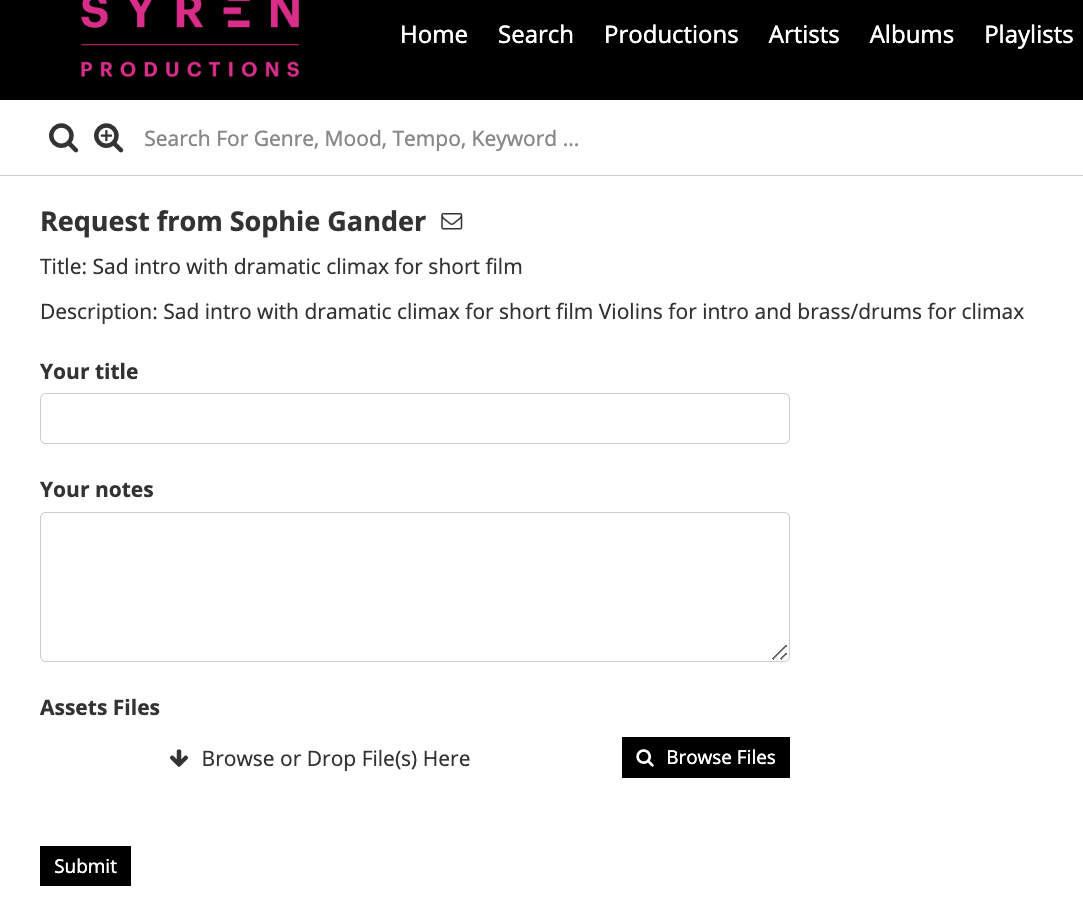The height and width of the screenshot is (923, 1083).
Task: Submit the request response form
Action: (x=85, y=866)
